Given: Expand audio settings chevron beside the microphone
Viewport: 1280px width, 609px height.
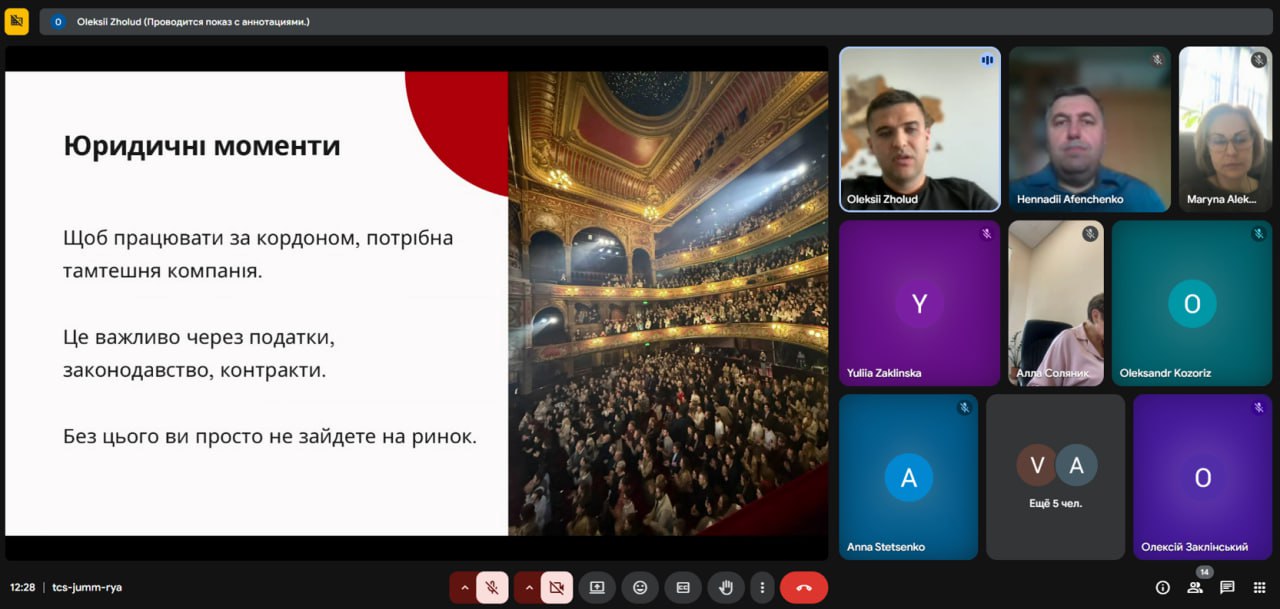Looking at the screenshot, I should [x=464, y=588].
